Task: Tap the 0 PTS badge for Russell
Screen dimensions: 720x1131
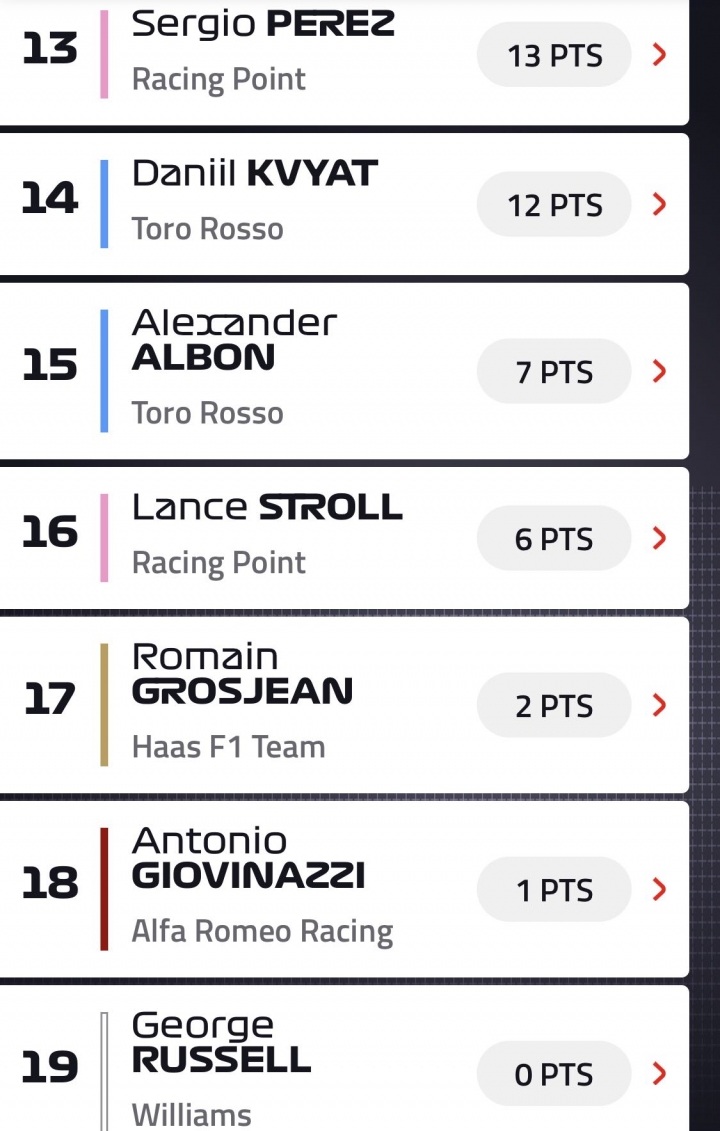Action: coord(554,1073)
